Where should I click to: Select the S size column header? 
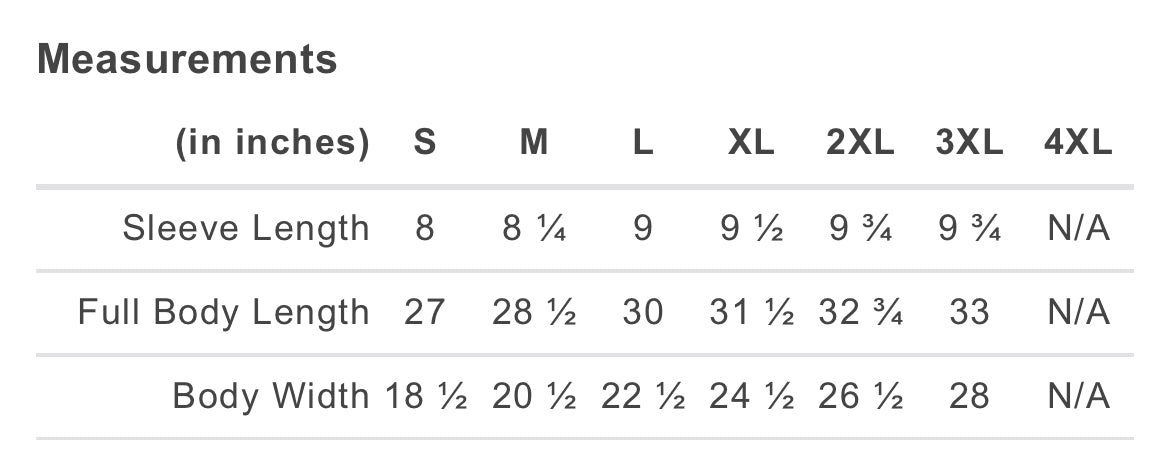(x=425, y=142)
